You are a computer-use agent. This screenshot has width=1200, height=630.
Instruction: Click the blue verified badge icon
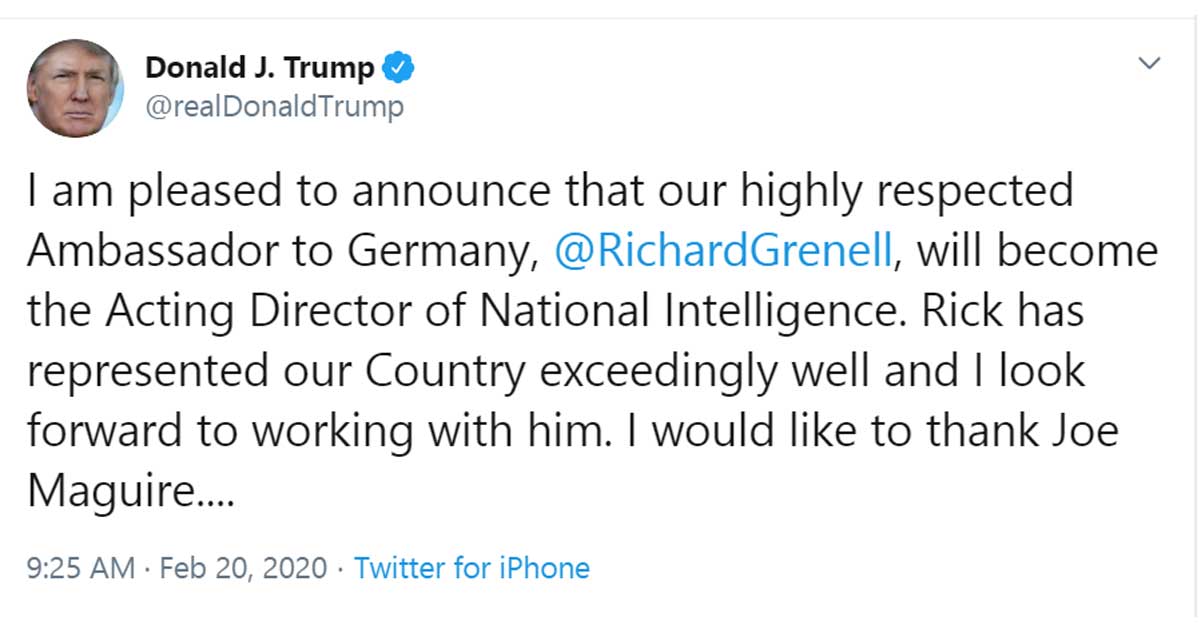click(x=399, y=69)
